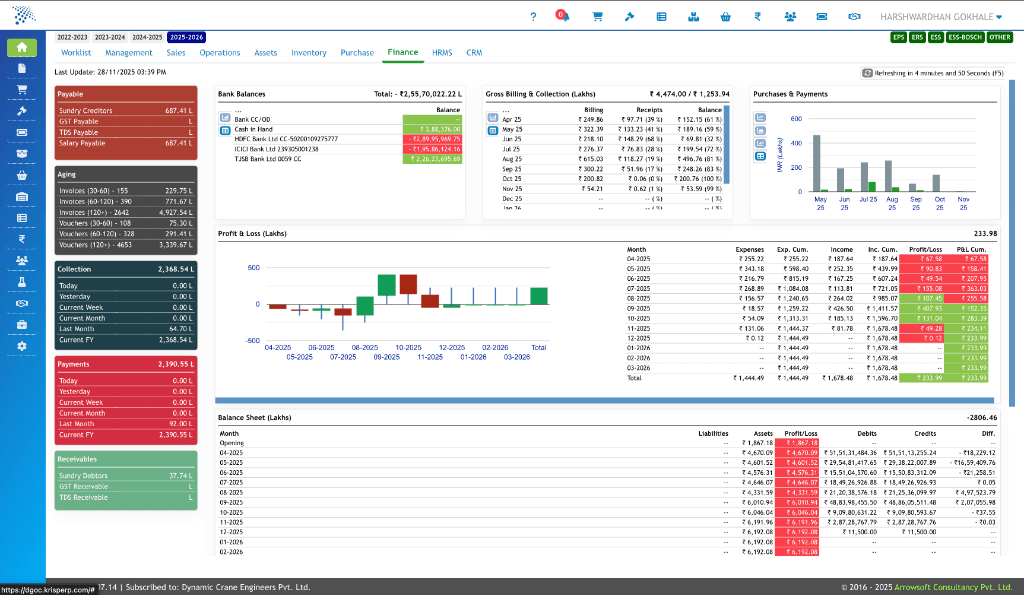Open the employees group icon in top toolbar
The image size is (1024, 595).
(790, 16)
